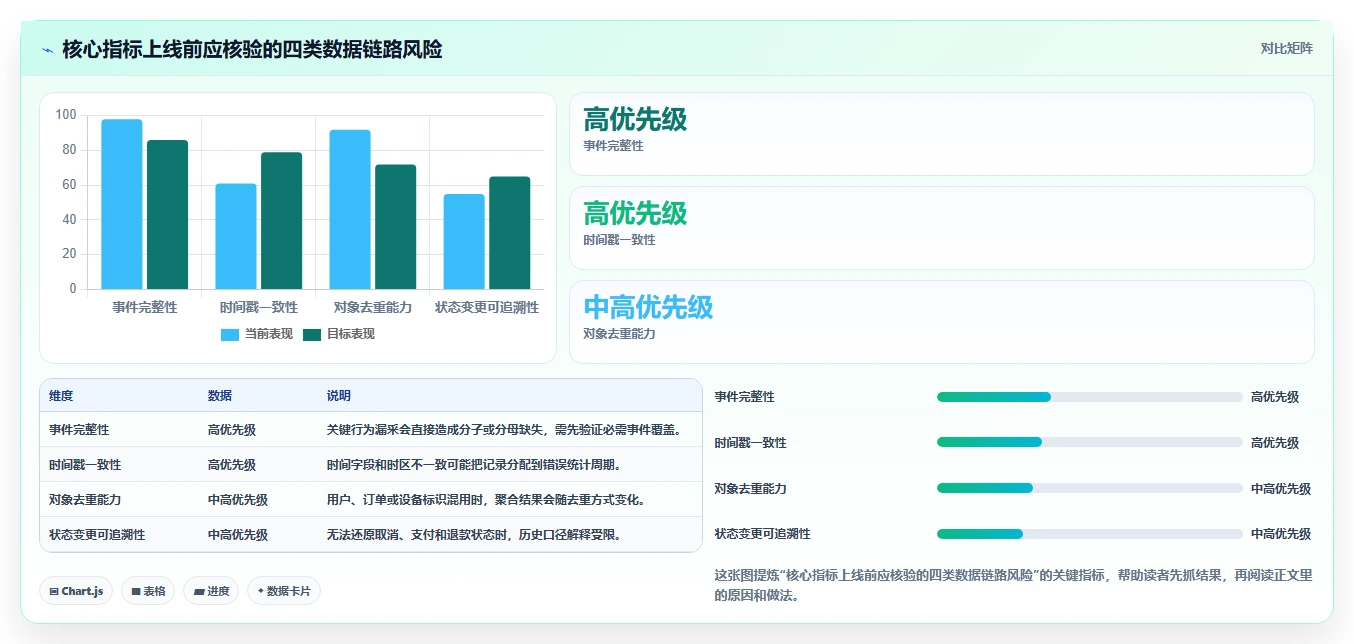Click the light-blue 当前表现 bar for 状态变更可追溯性

pyautogui.click(x=464, y=241)
